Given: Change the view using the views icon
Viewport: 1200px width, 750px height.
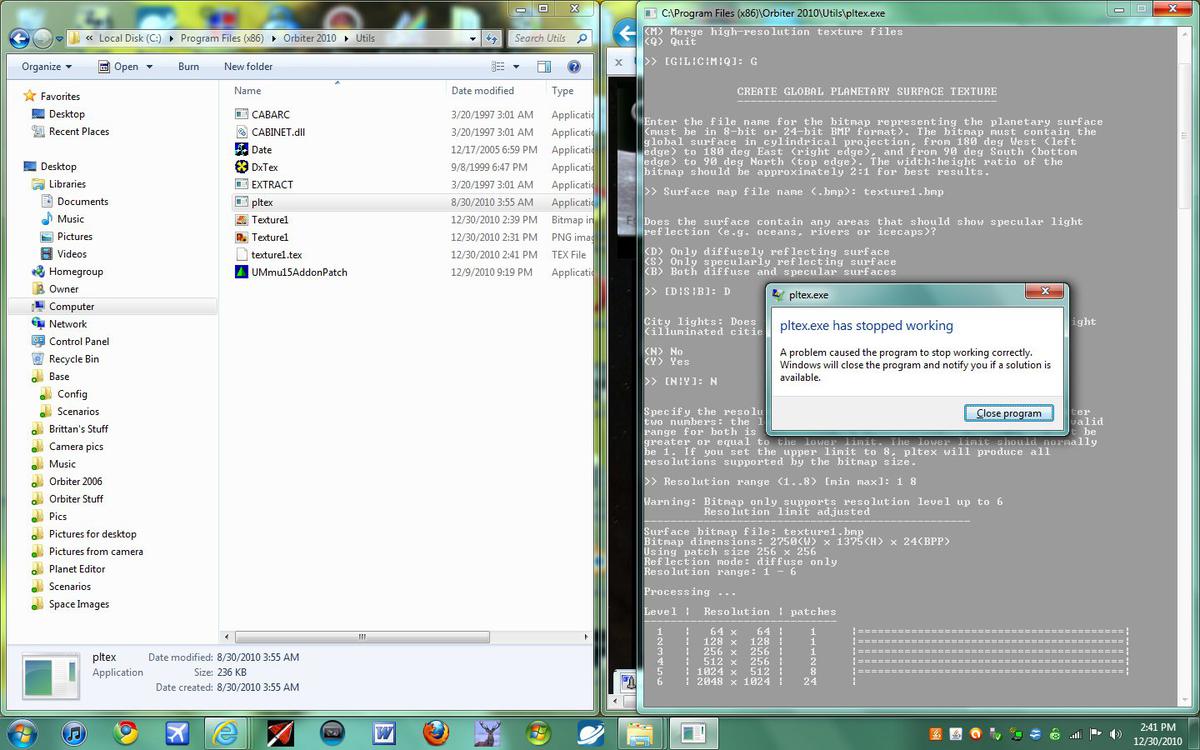Looking at the screenshot, I should pos(499,67).
